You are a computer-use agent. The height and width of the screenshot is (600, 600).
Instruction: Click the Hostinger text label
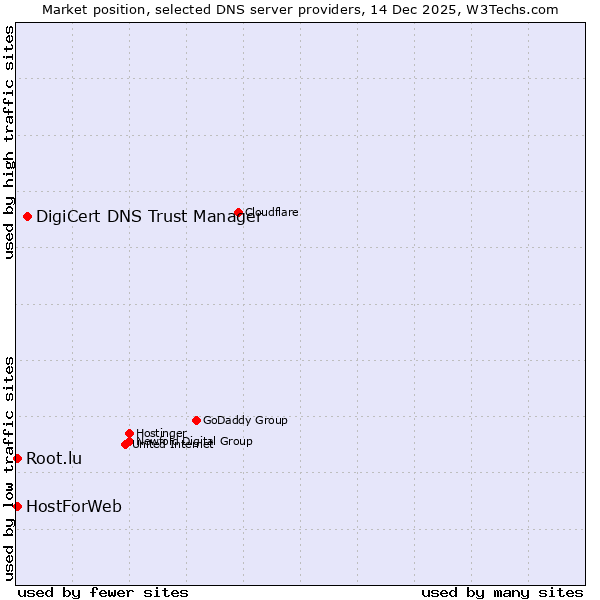pos(161,433)
